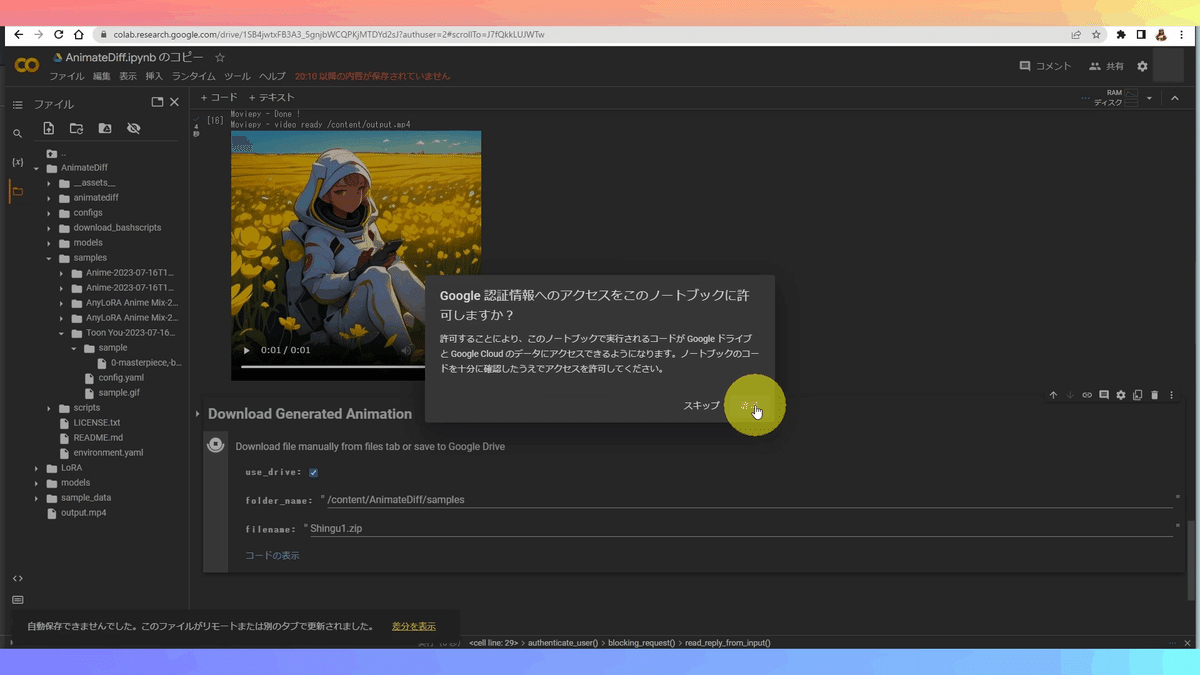Move the cell down with arrow icon
Image resolution: width=1200 pixels, height=675 pixels.
click(x=1070, y=395)
